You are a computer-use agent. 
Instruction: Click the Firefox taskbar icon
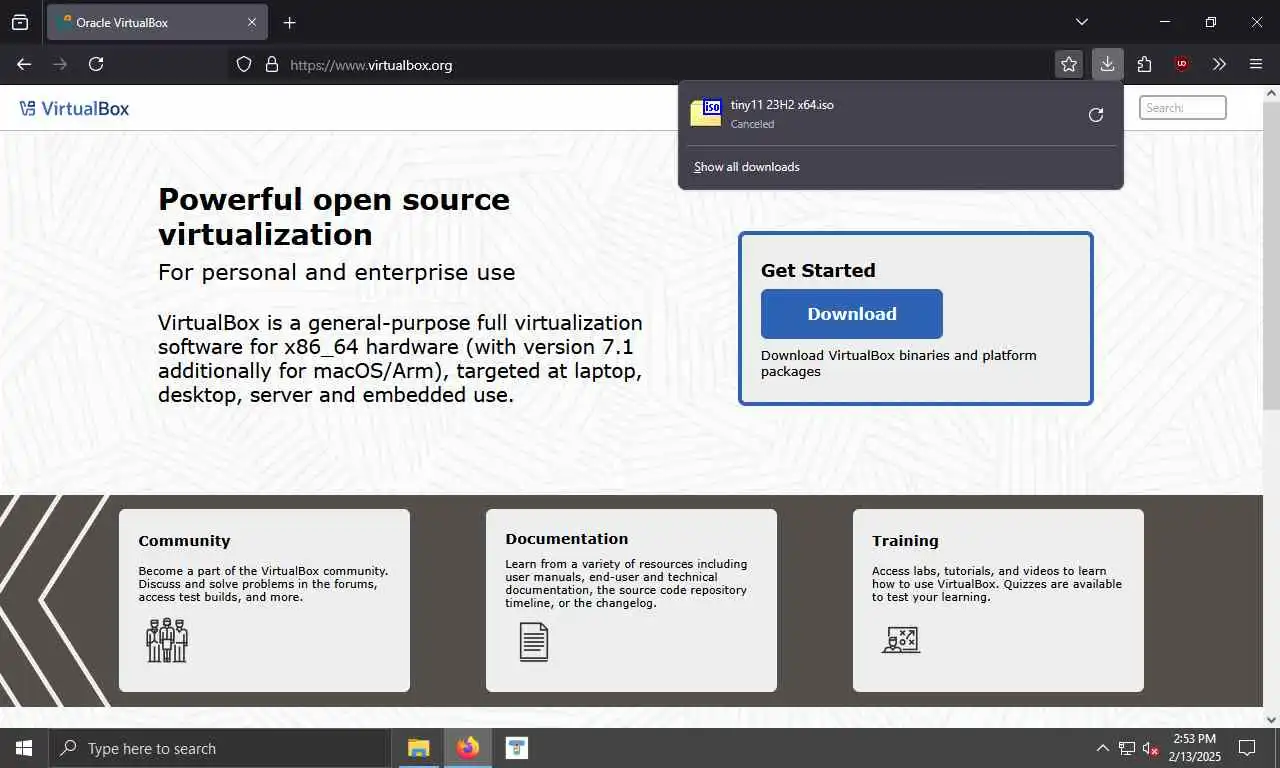point(467,748)
